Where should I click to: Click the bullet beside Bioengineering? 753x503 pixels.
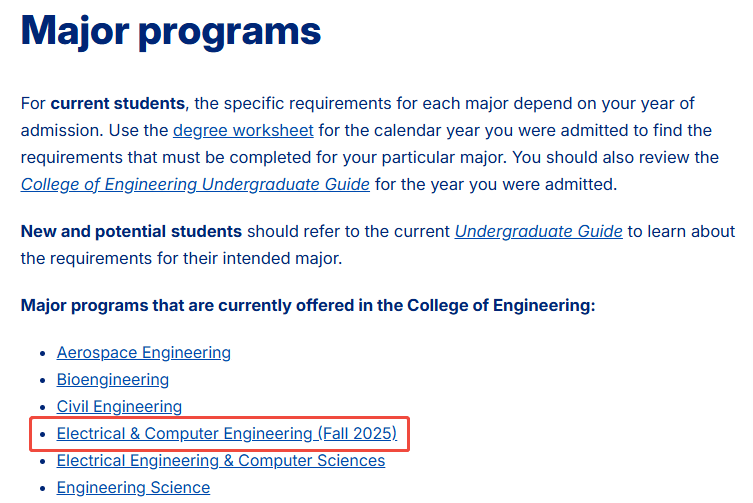point(43,380)
